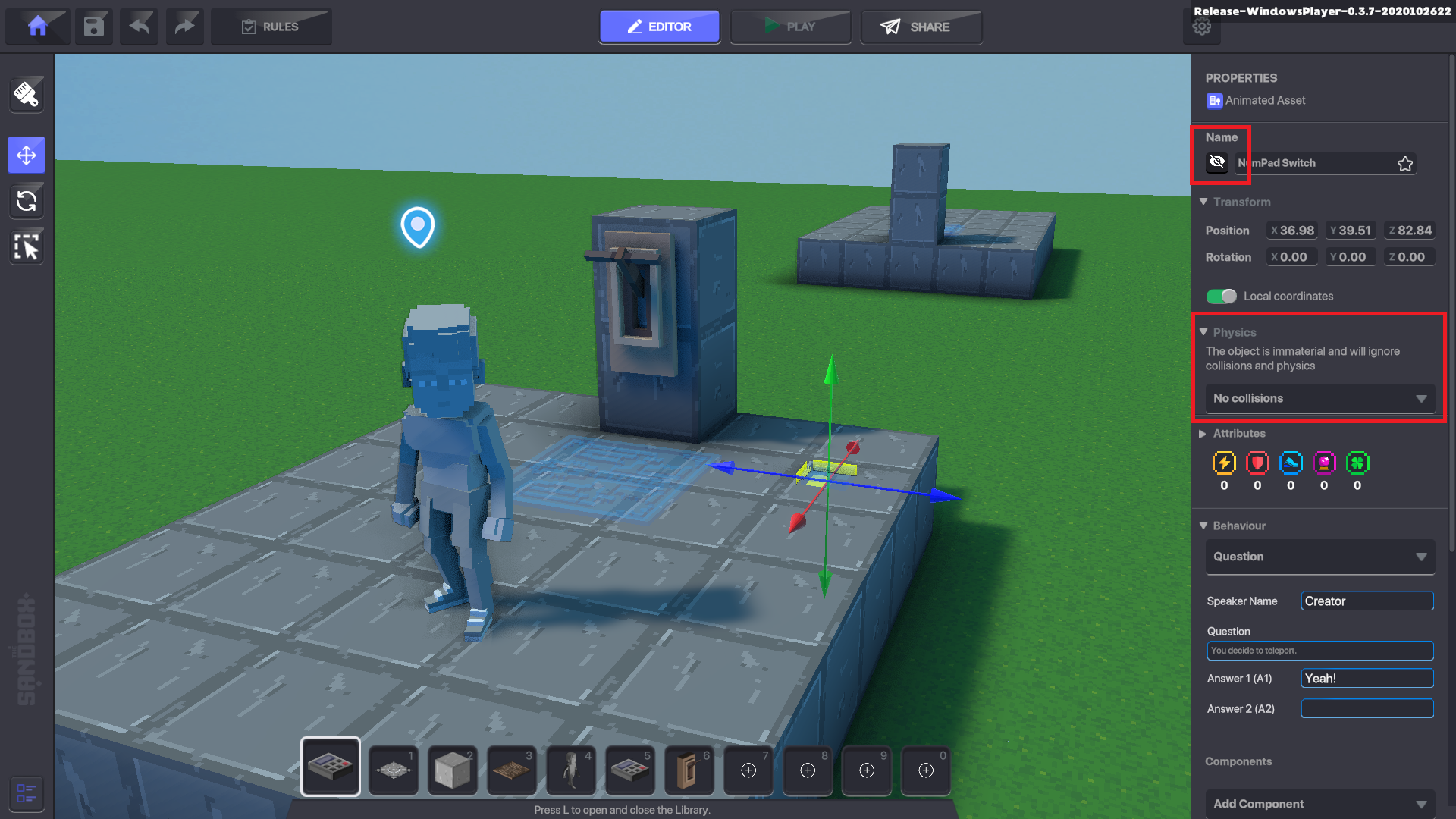Toggle visibility eye icon for NumPad Switch
This screenshot has width=1456, height=819.
pyautogui.click(x=1217, y=162)
